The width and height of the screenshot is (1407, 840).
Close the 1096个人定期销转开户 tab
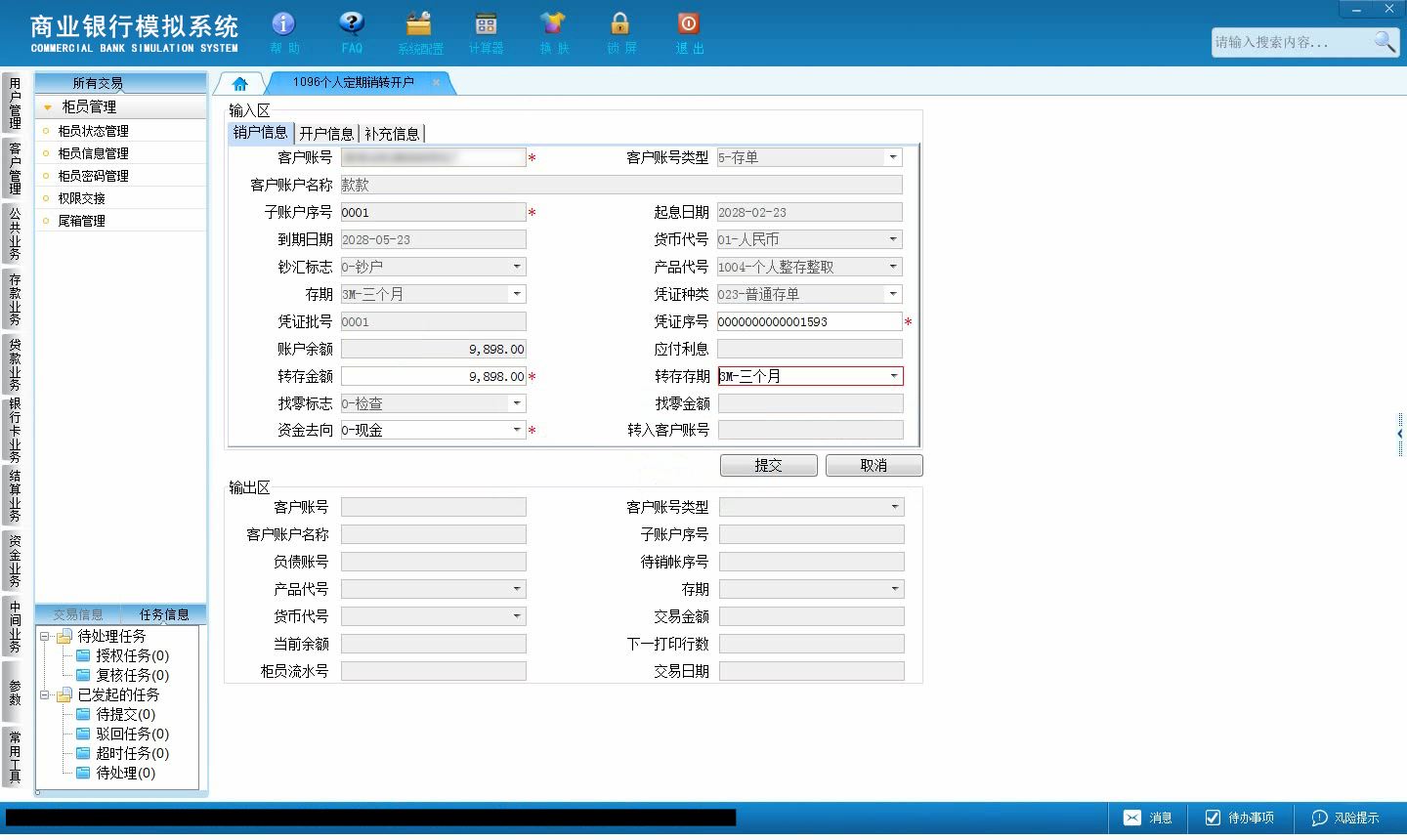click(x=436, y=83)
